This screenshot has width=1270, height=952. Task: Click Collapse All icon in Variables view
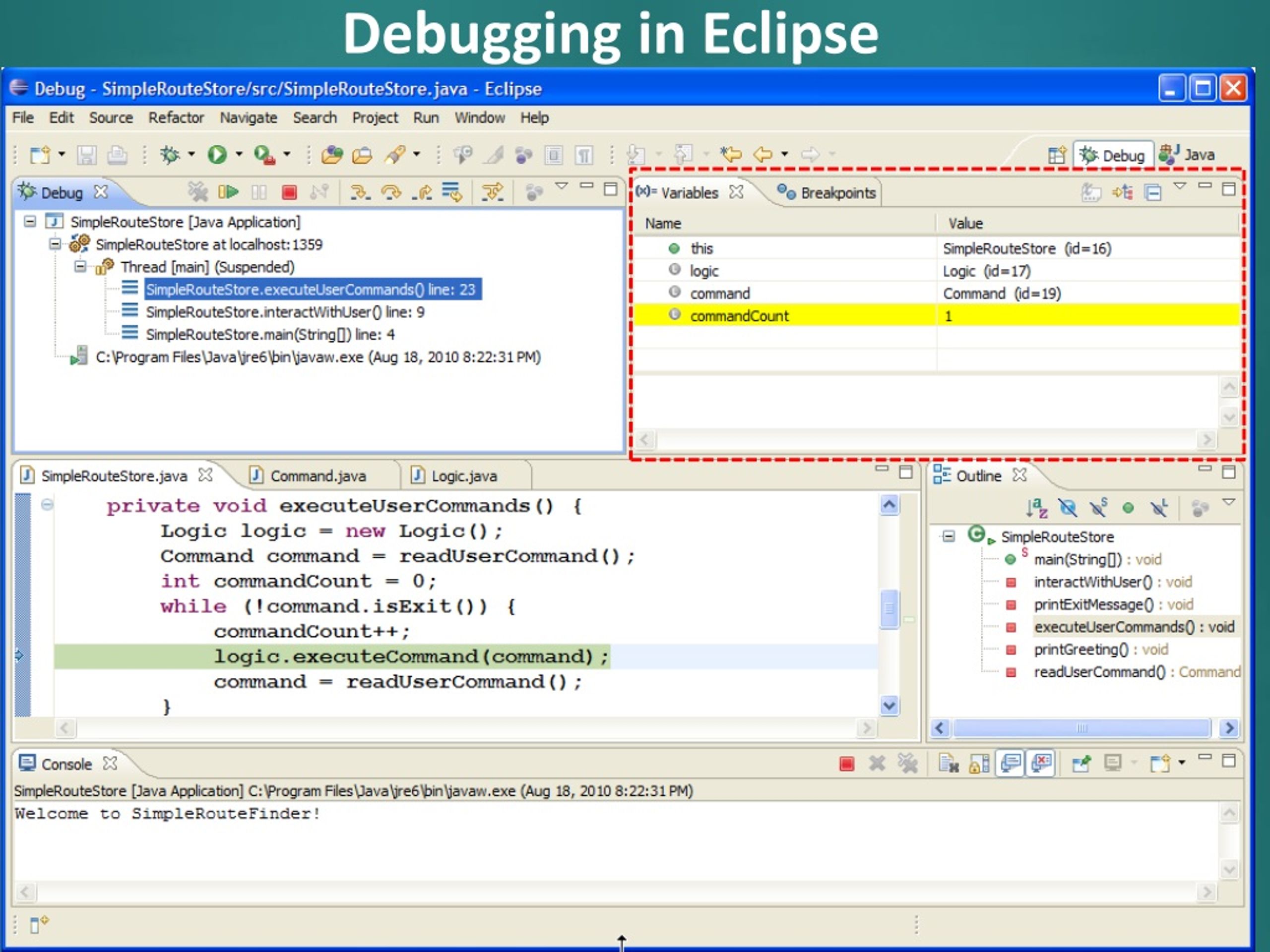[x=1152, y=192]
